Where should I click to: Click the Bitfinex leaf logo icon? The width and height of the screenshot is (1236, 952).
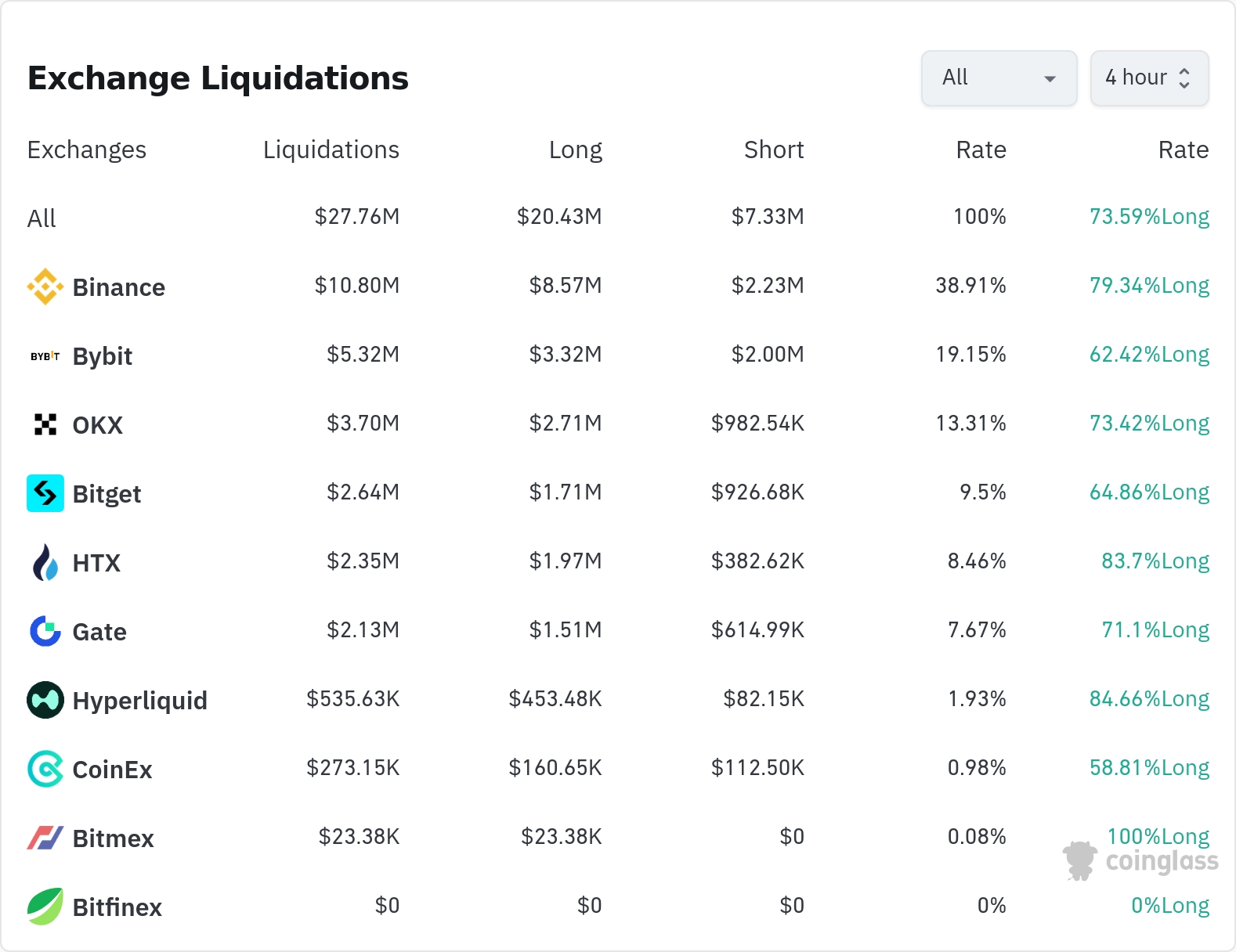tap(45, 907)
